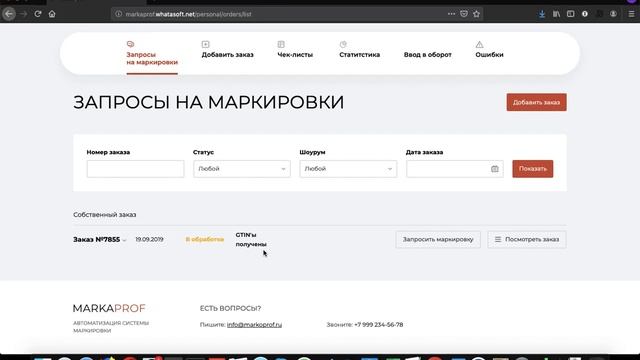Open Ввод в оборот tab

(x=427, y=55)
